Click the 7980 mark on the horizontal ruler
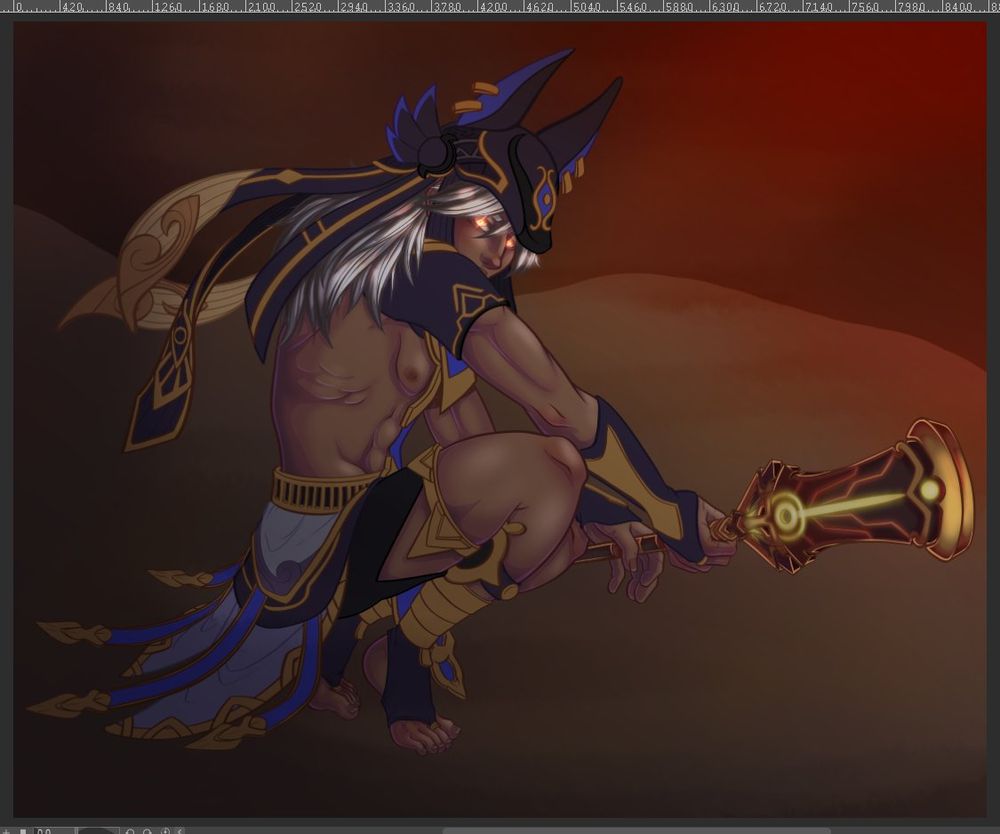The height and width of the screenshot is (834, 1000). tap(910, 7)
